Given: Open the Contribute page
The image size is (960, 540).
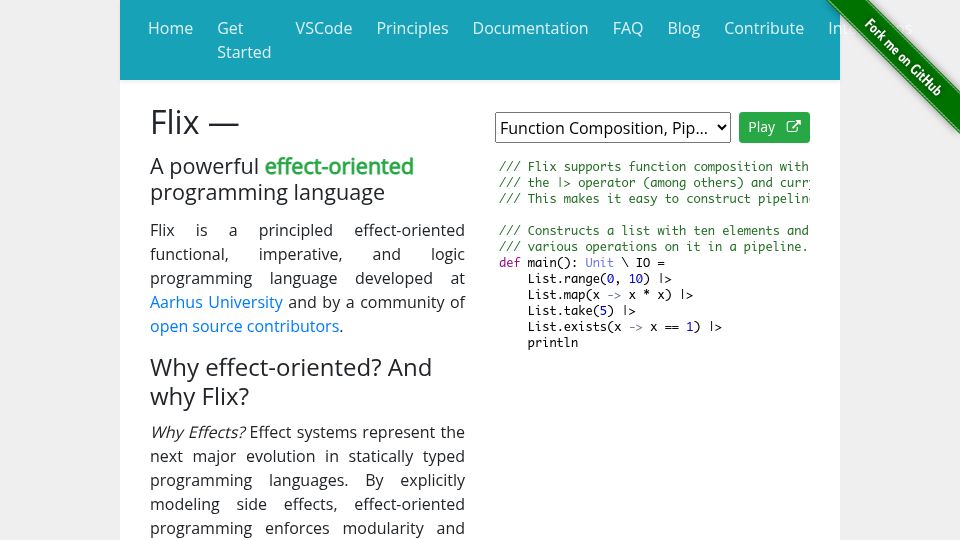Looking at the screenshot, I should point(763,28).
